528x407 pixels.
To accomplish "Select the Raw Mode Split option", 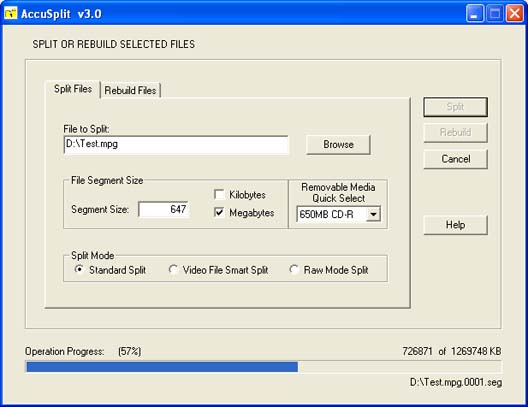I will [294, 270].
